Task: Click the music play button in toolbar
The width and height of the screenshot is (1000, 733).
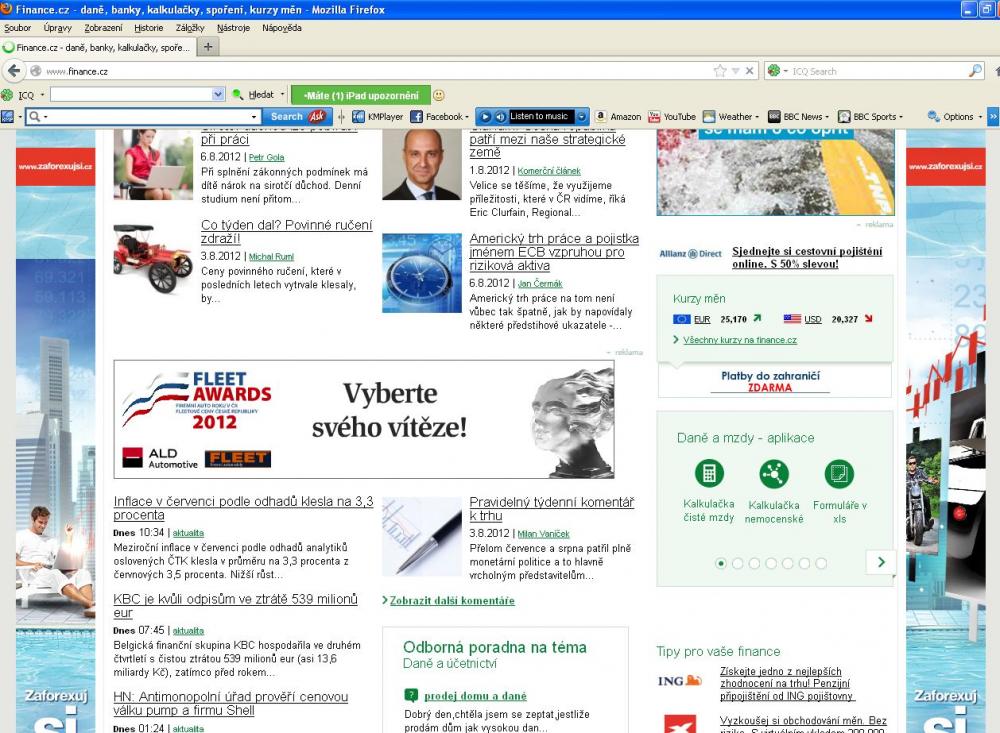Action: [x=485, y=117]
